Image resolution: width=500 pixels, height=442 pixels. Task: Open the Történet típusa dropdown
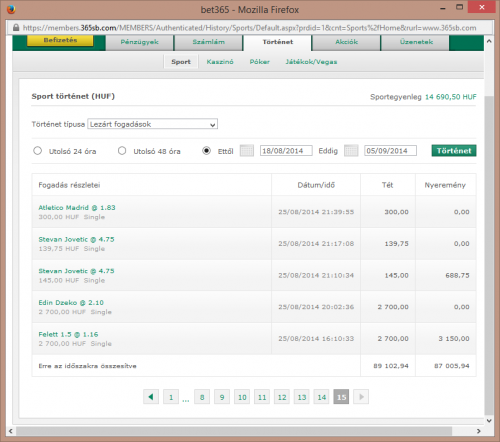tap(153, 124)
